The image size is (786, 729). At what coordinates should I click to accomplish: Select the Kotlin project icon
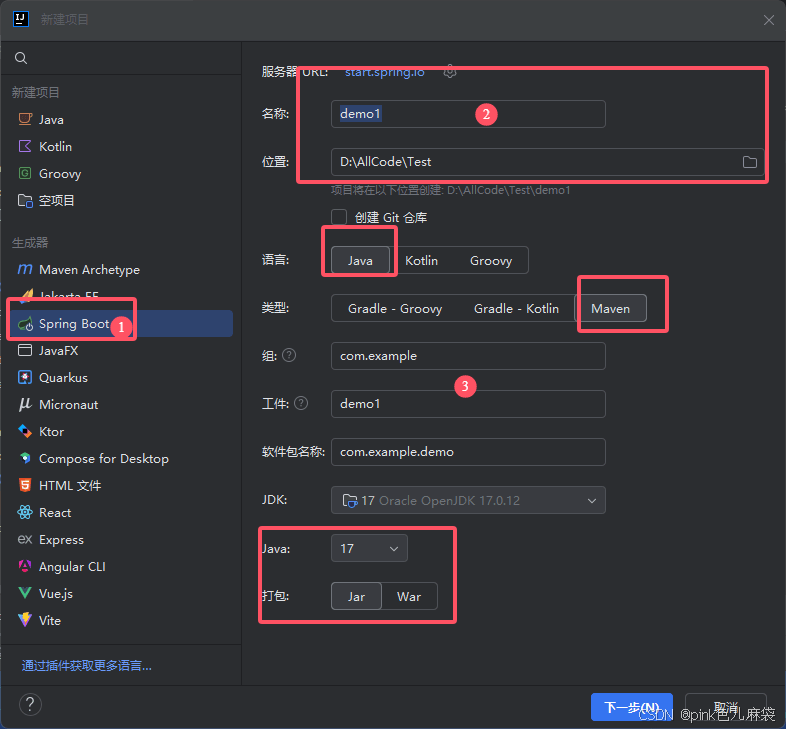pyautogui.click(x=25, y=146)
